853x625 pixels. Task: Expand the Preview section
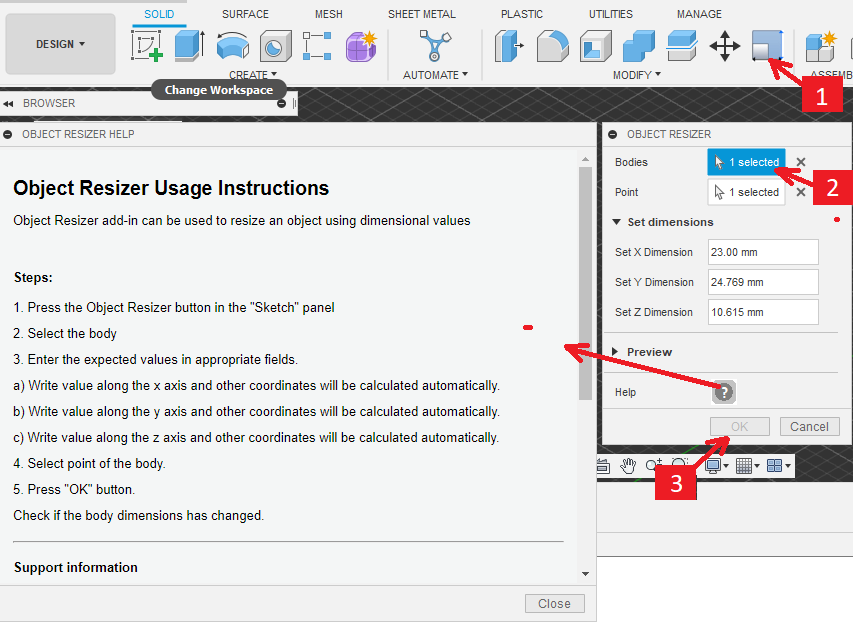pyautogui.click(x=615, y=352)
